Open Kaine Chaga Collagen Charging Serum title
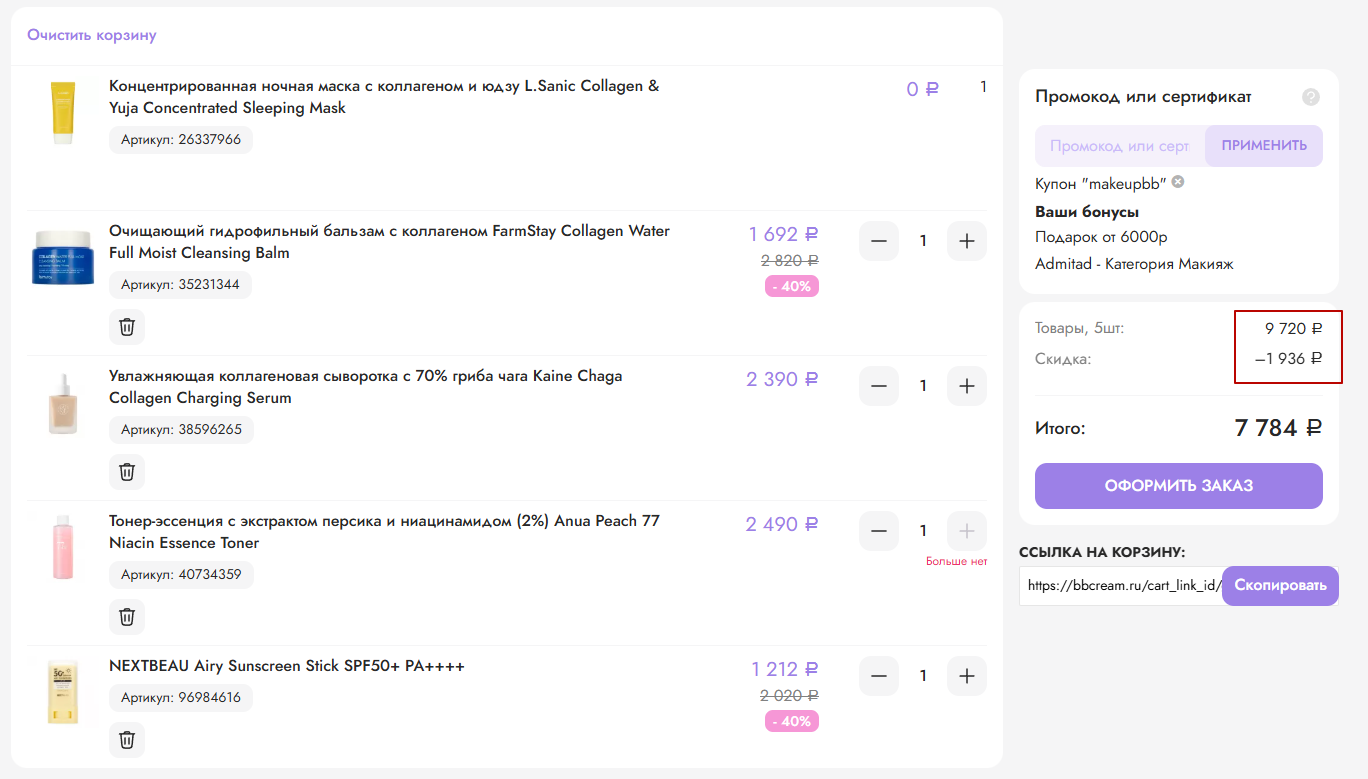 (366, 387)
